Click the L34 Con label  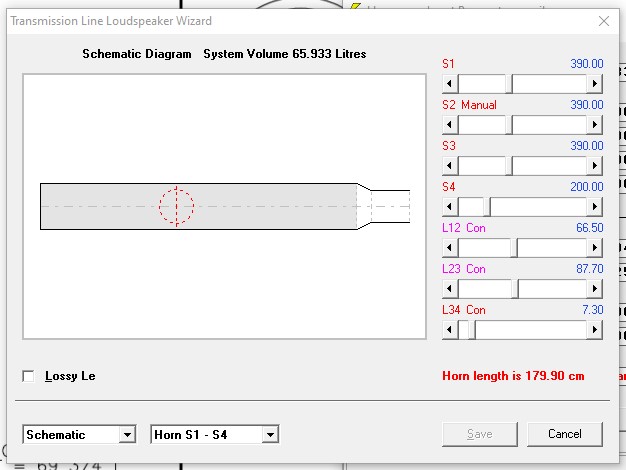coord(464,310)
